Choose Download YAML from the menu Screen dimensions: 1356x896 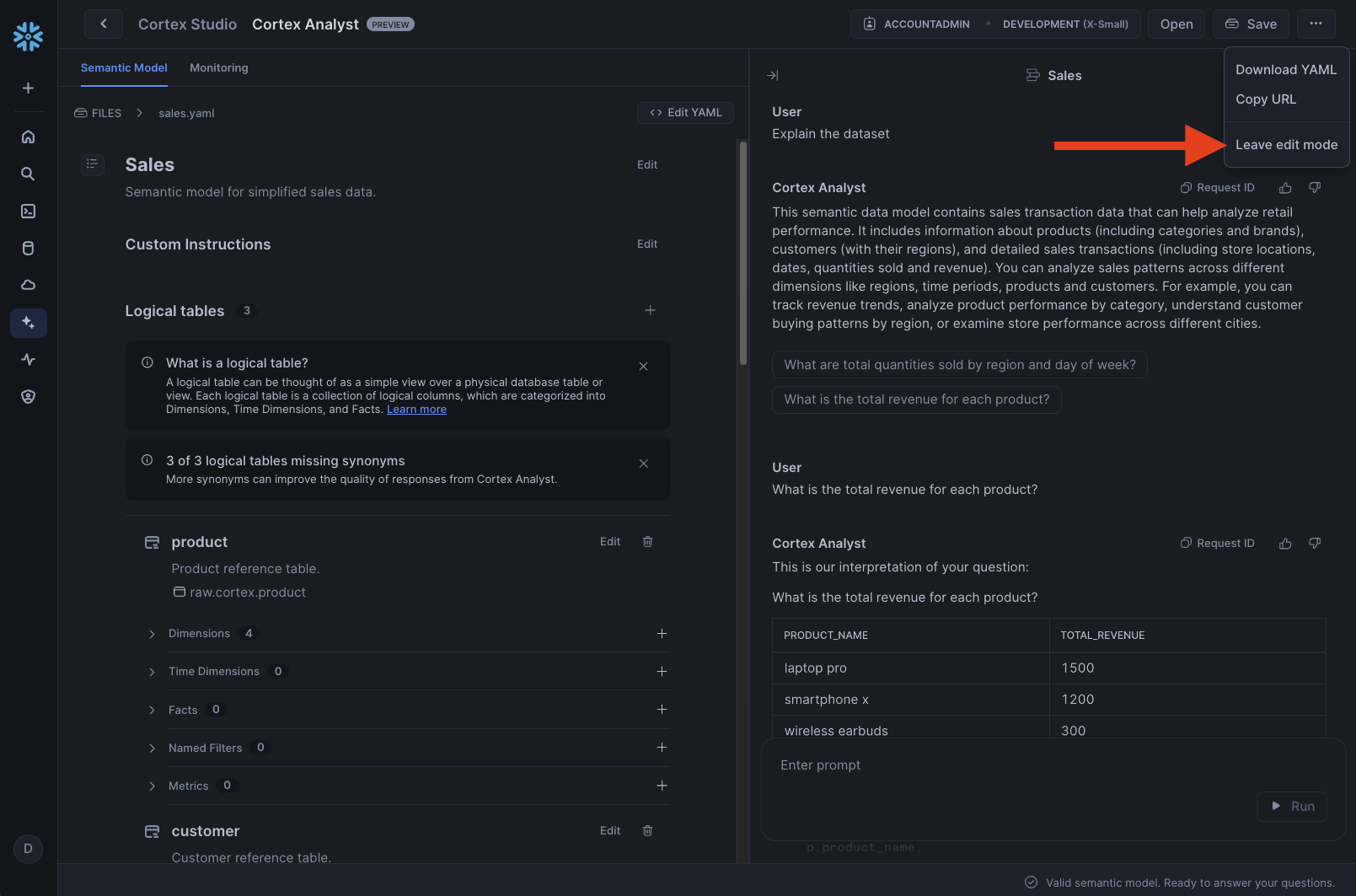click(1286, 69)
